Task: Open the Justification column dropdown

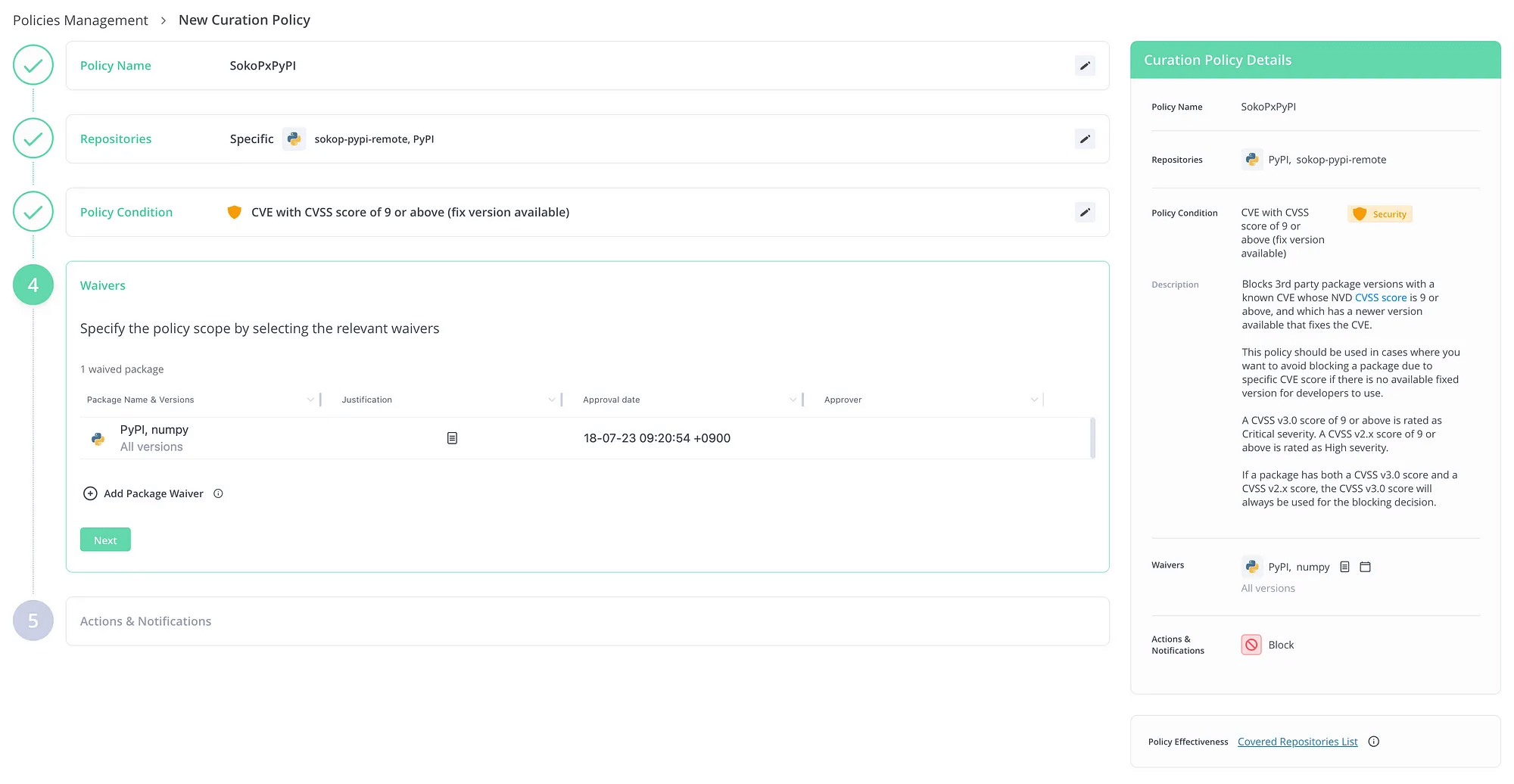Action: pos(551,400)
